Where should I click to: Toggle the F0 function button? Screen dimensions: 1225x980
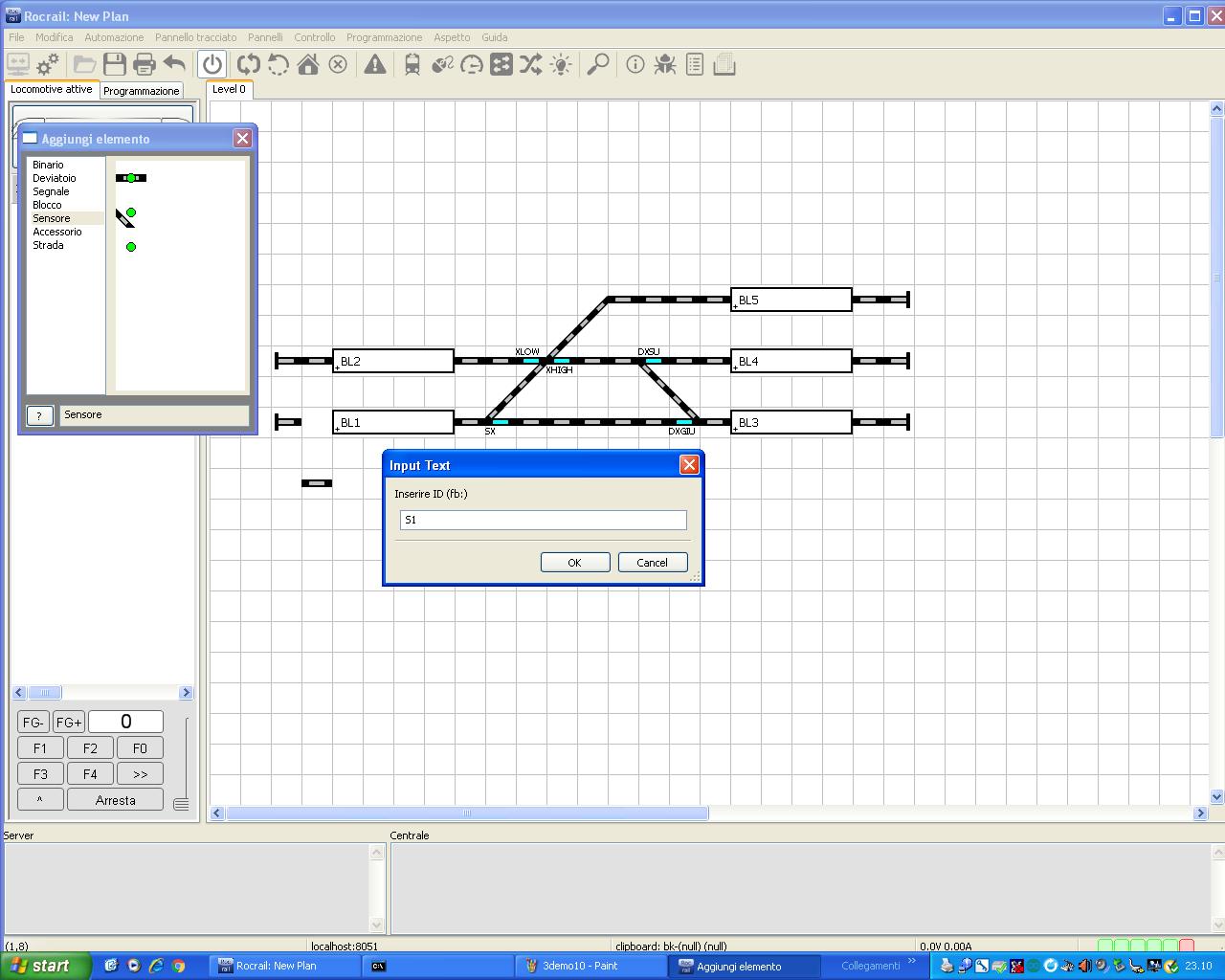click(140, 748)
